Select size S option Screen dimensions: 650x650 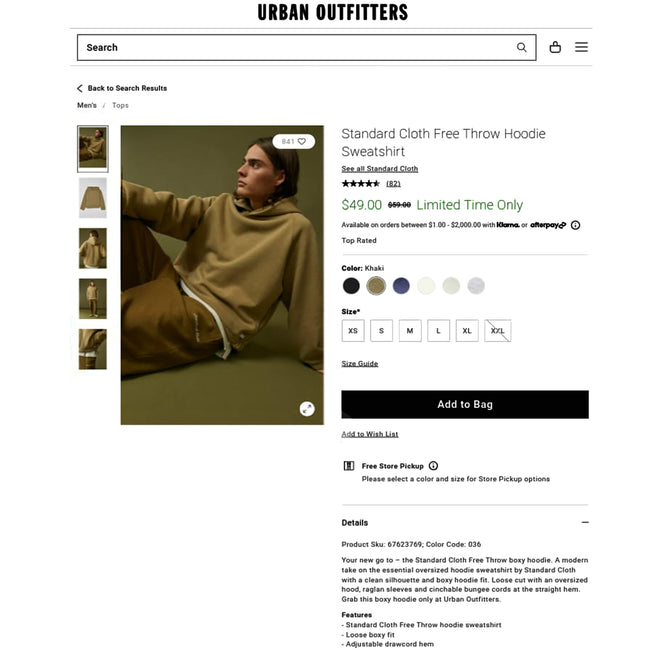click(x=381, y=331)
